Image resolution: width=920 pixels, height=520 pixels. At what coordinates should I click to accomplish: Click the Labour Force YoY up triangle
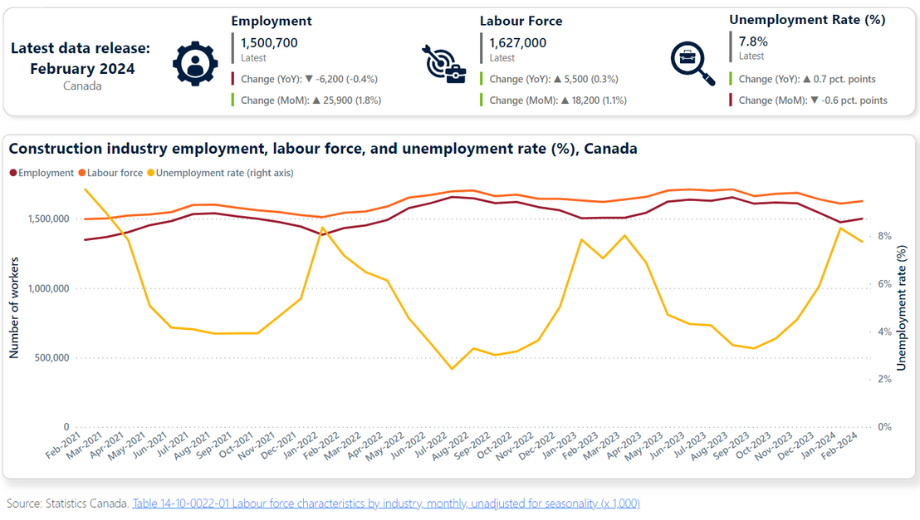tap(558, 79)
